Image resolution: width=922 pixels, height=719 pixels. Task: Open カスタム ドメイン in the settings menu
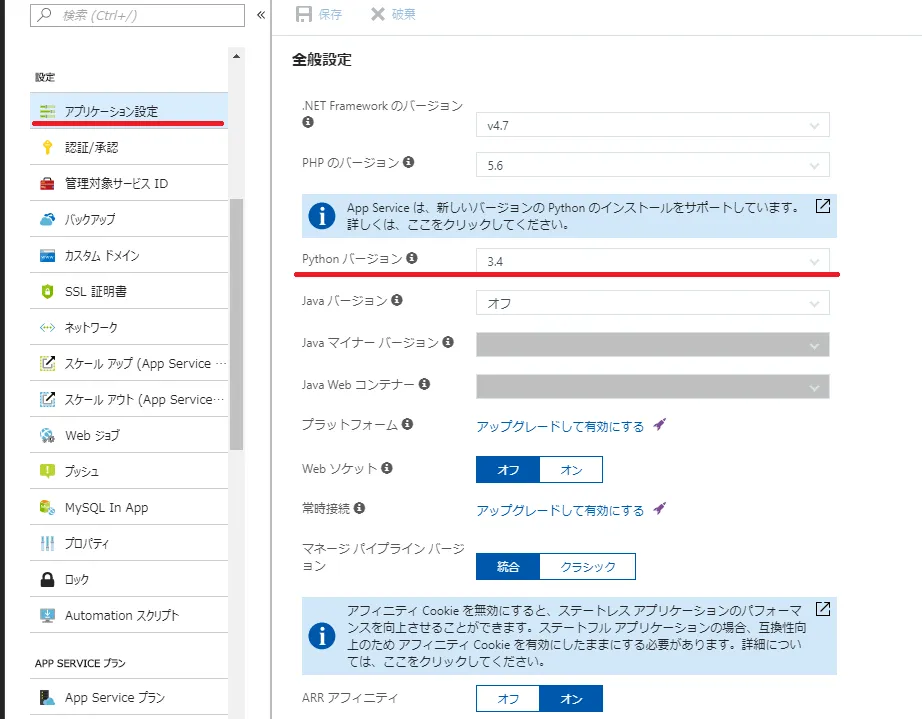pos(102,255)
